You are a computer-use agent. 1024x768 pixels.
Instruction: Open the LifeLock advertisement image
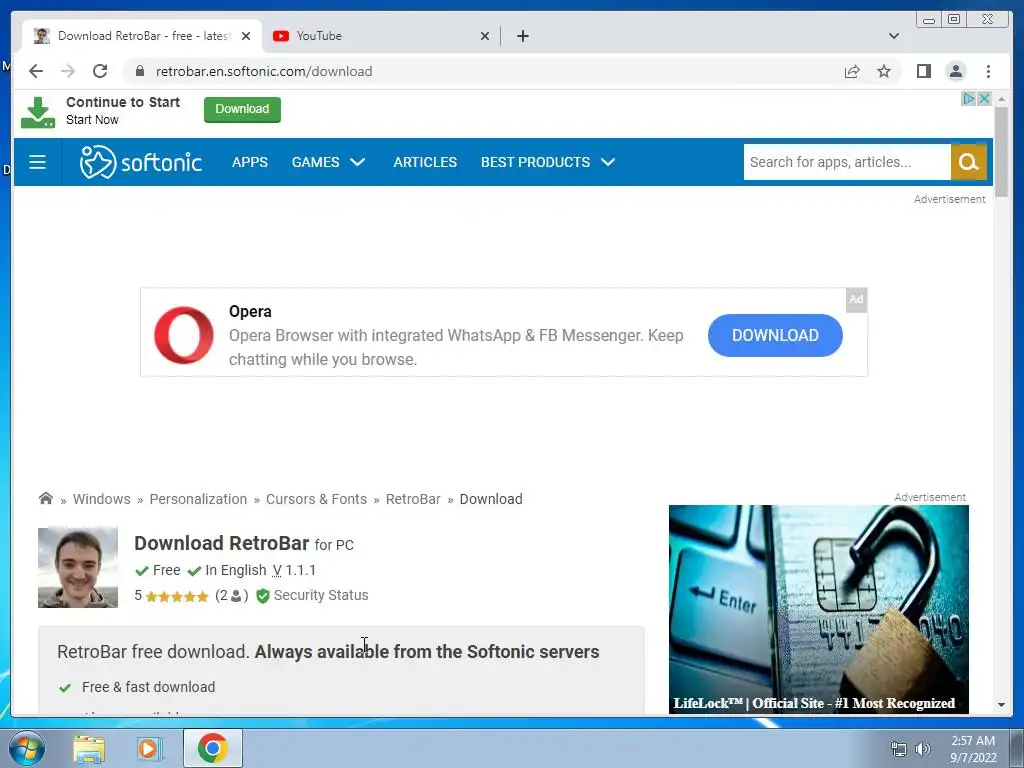tap(818, 609)
